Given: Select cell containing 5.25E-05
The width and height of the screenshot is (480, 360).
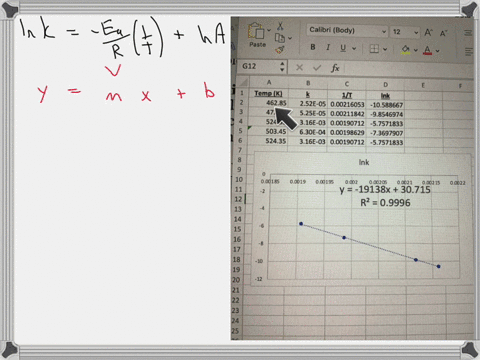Looking at the screenshot, I should [308, 113].
